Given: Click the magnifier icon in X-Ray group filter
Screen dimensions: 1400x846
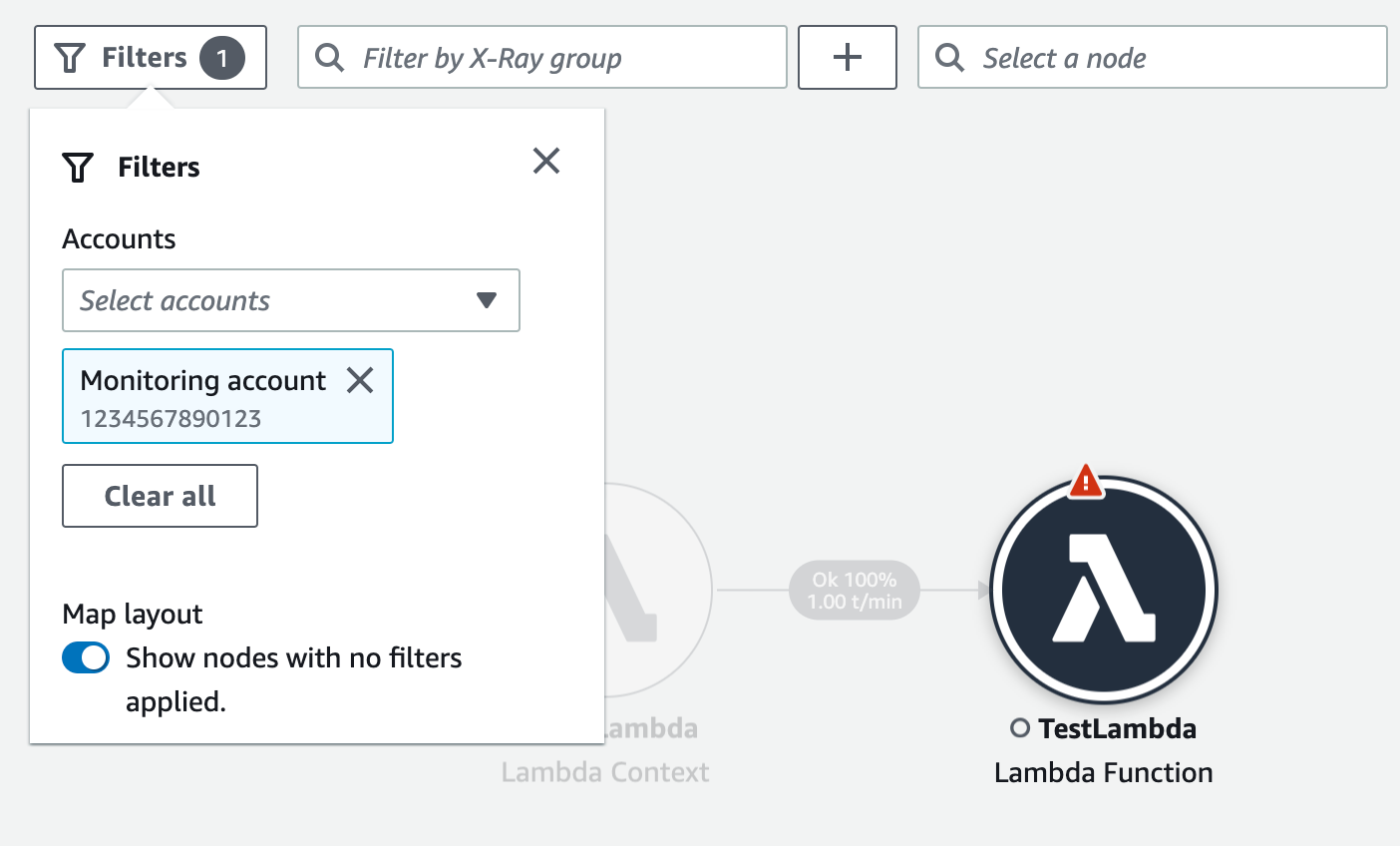Looking at the screenshot, I should [x=329, y=58].
